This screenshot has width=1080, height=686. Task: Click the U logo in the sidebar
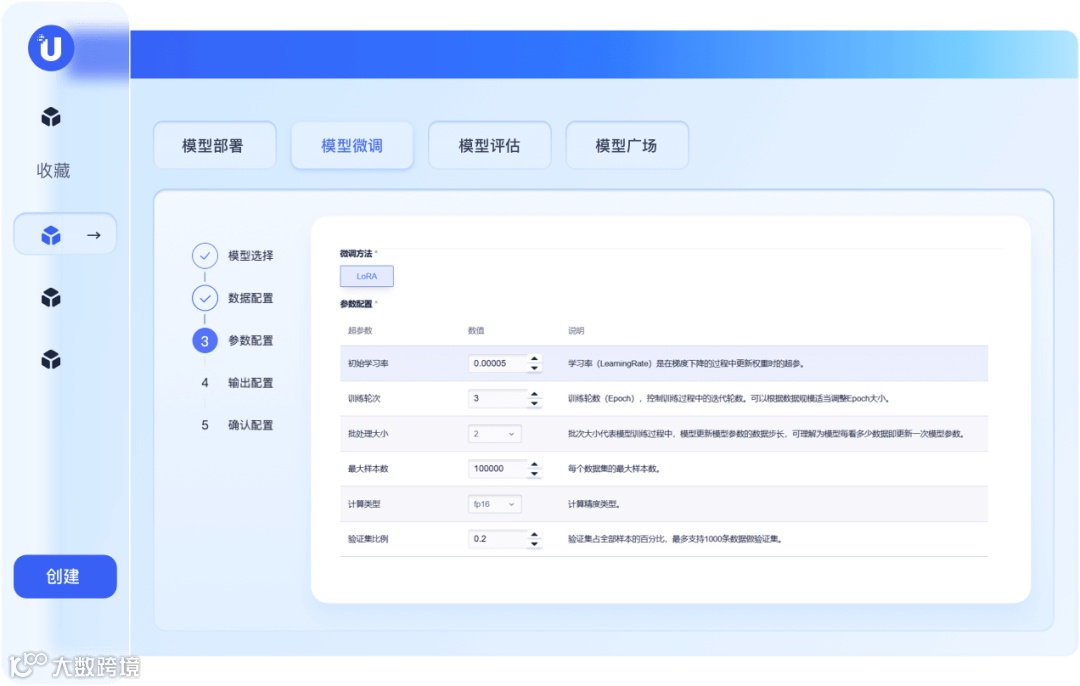pos(51,48)
